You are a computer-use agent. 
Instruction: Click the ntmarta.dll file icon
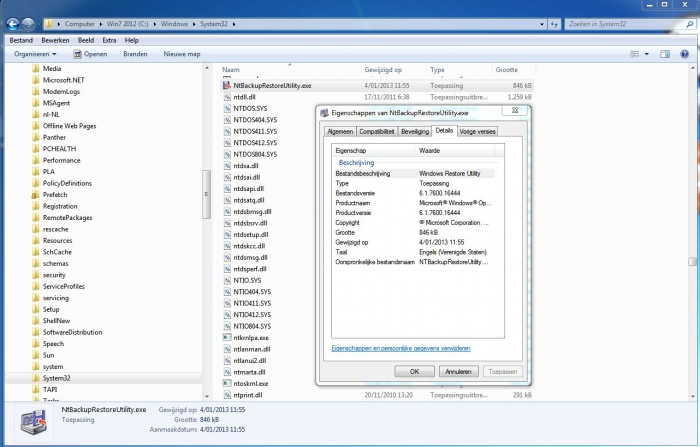(x=227, y=372)
